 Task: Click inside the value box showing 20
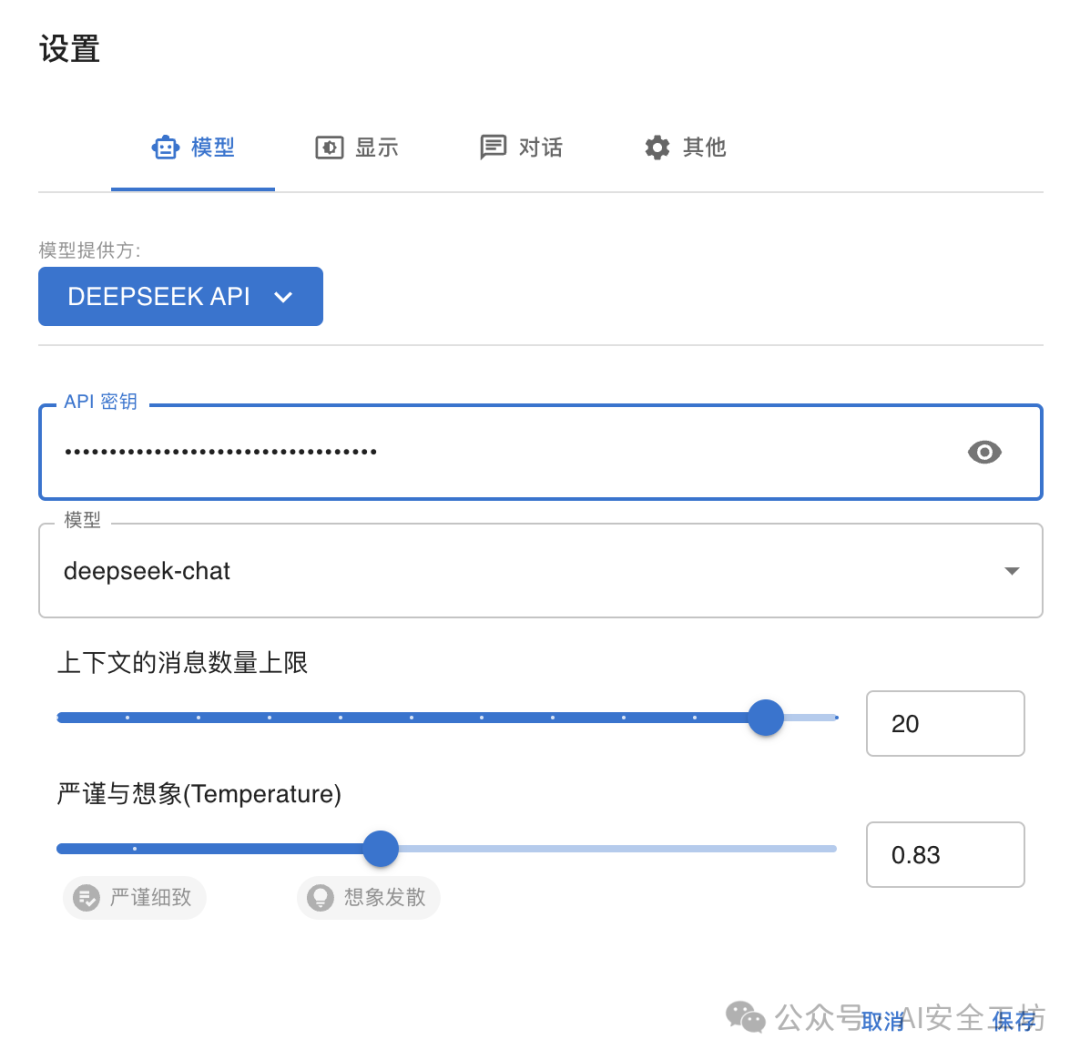(x=944, y=723)
